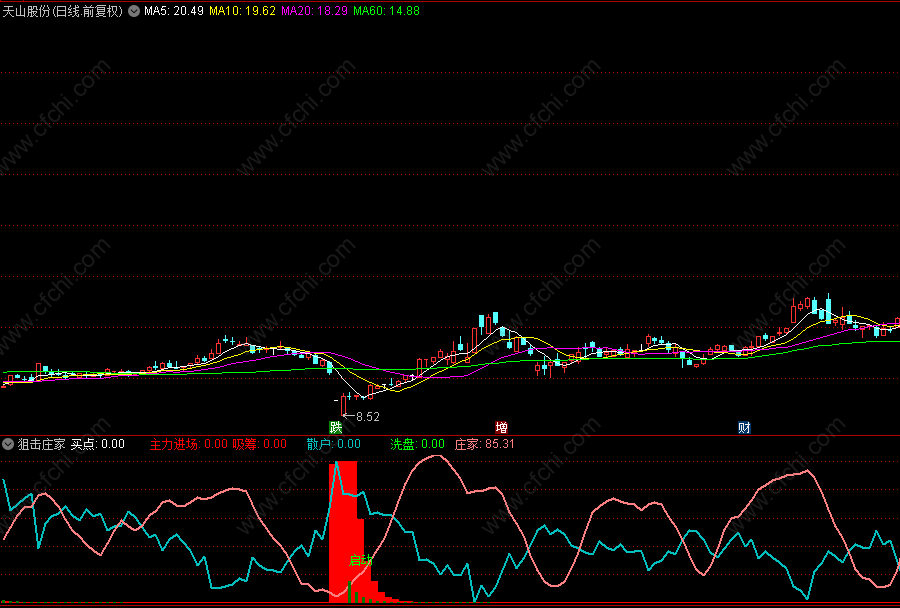Image resolution: width=900 pixels, height=608 pixels.
Task: Click the yellow MA10: 19.62 label
Action: pyautogui.click(x=242, y=11)
